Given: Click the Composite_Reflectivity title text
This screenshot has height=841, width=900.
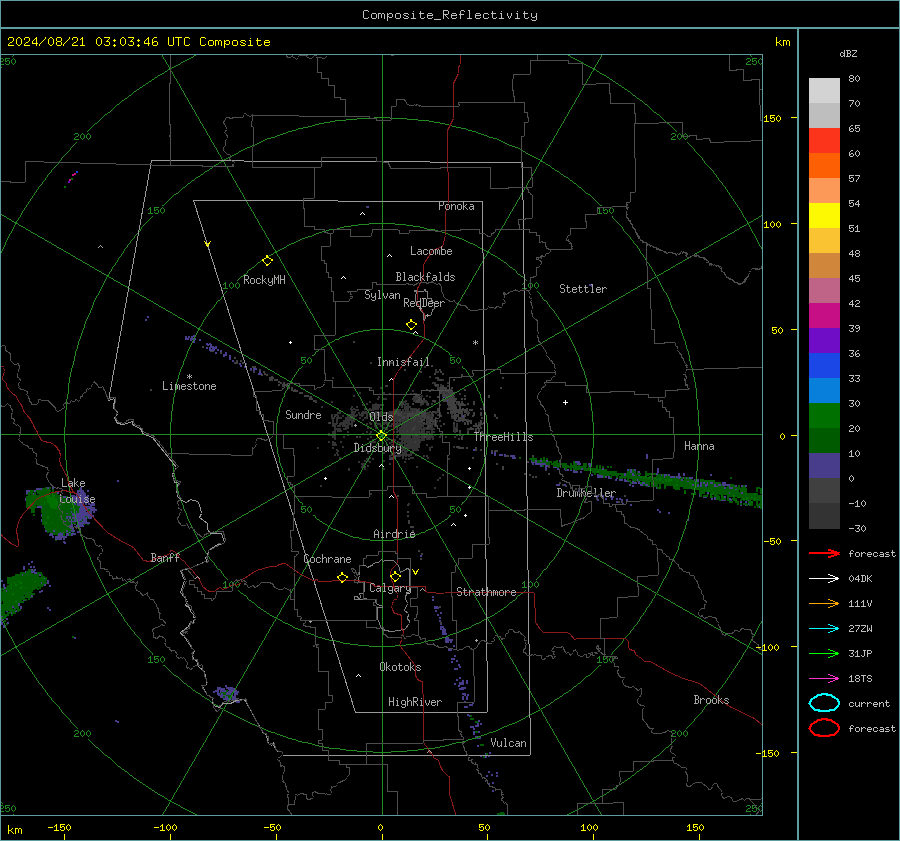Looking at the screenshot, I should (x=450, y=15).
